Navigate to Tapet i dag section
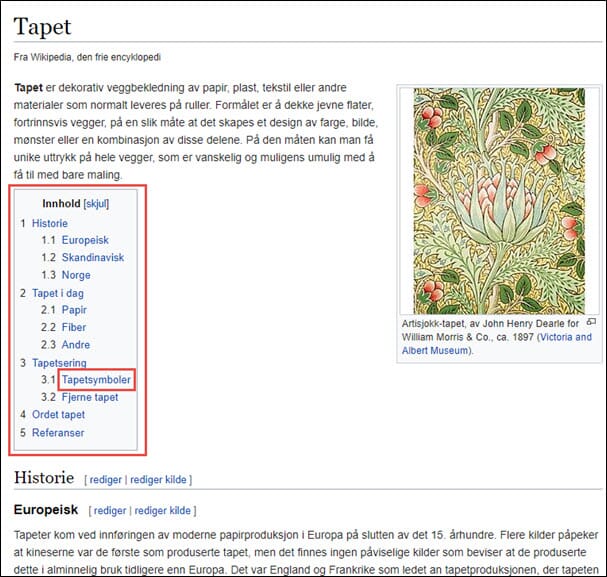 coord(60,293)
